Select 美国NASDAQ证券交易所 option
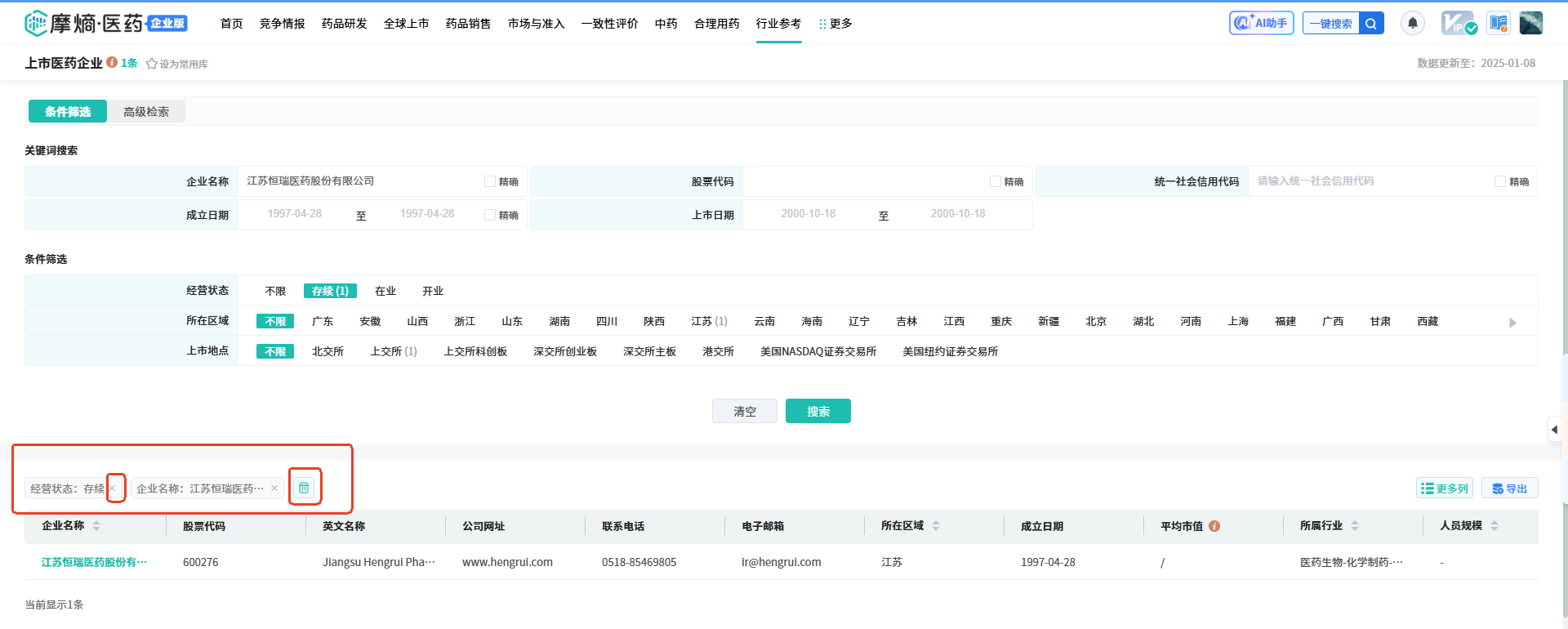 point(818,351)
